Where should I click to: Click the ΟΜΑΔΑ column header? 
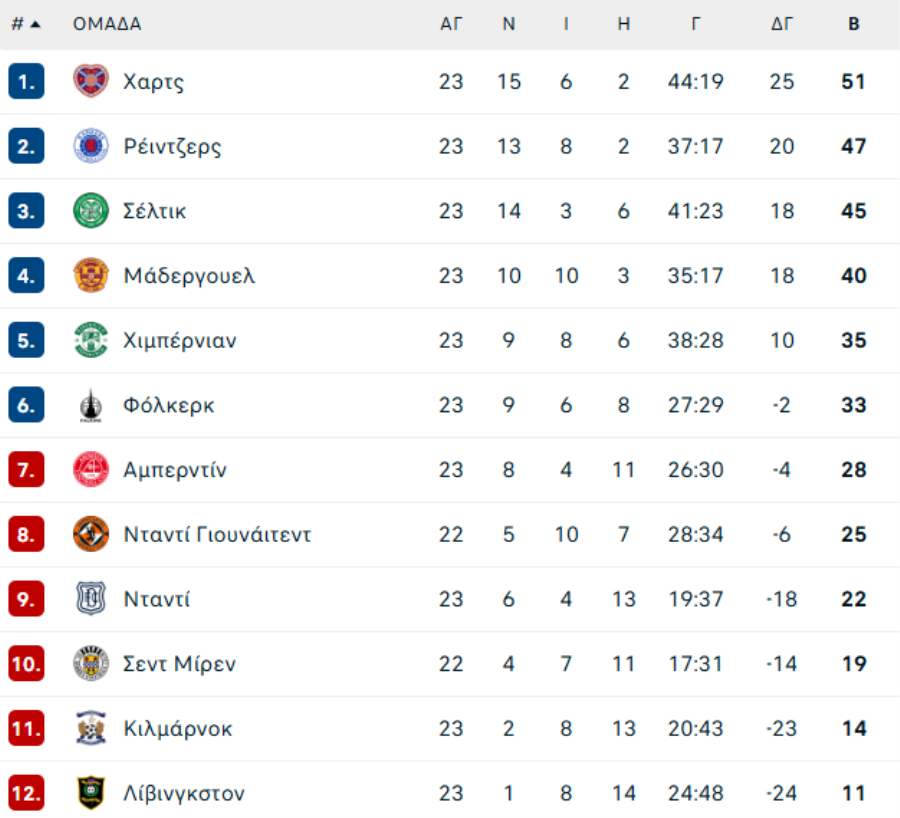tap(107, 24)
